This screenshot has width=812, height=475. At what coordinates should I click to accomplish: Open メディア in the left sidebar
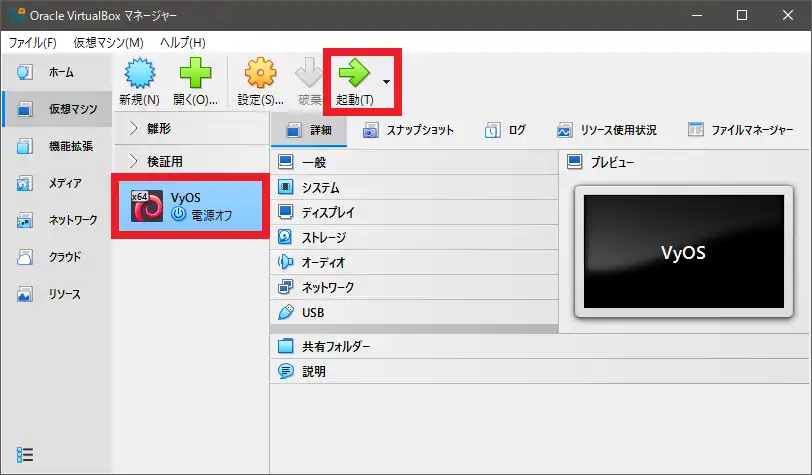[57, 183]
